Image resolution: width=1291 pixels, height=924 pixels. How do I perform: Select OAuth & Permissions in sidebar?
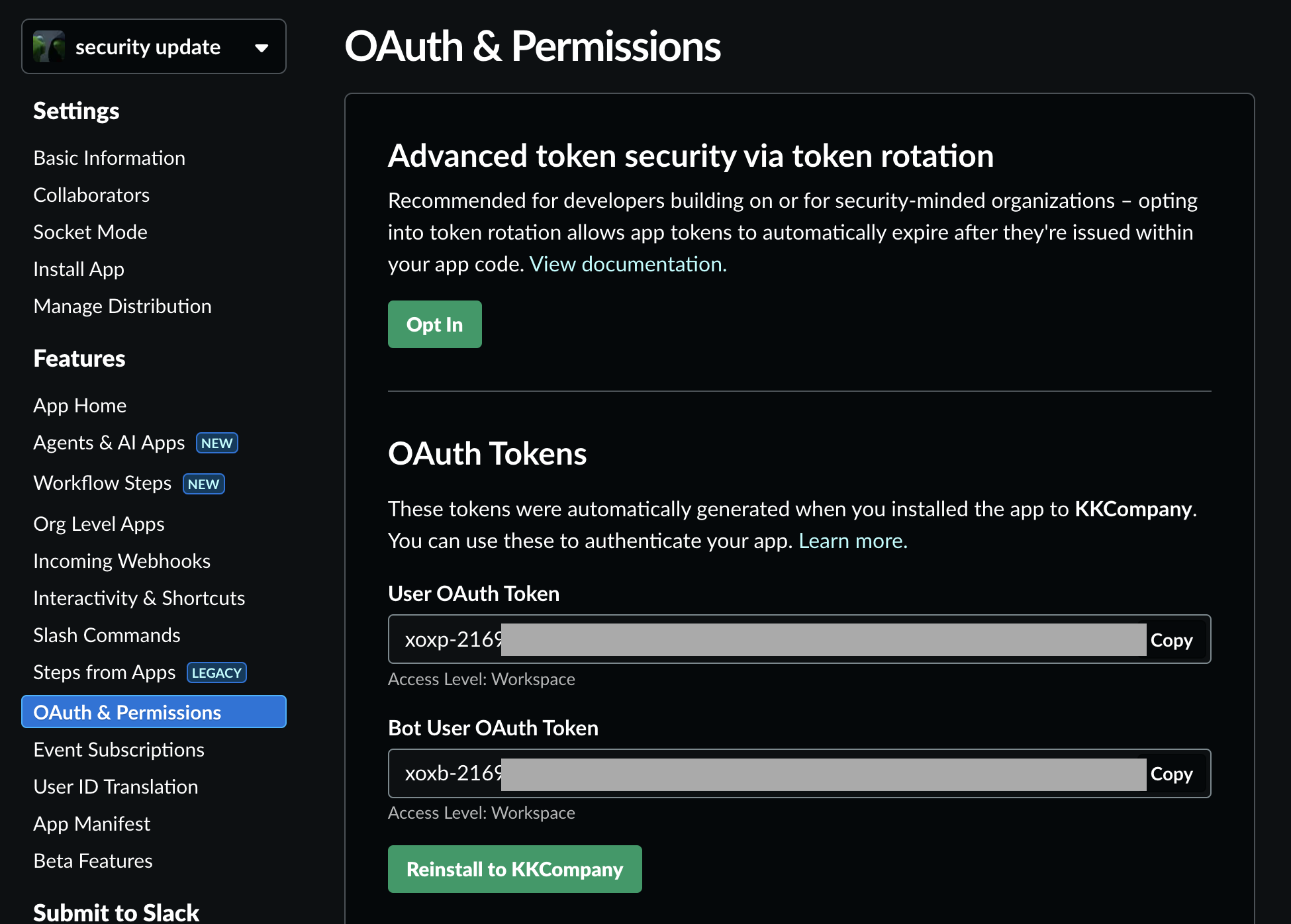pos(154,712)
